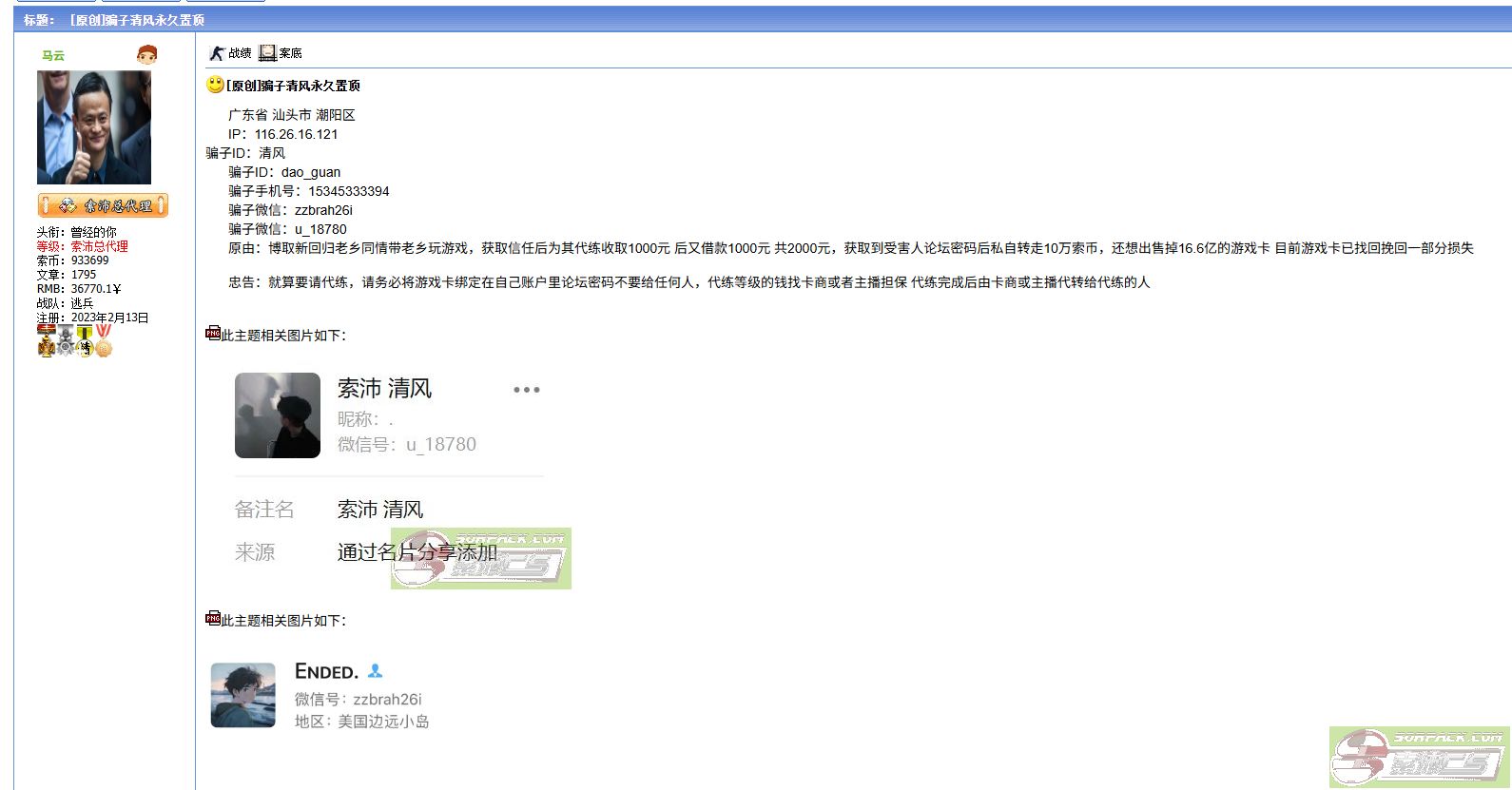1512x790 pixels.
Task: Open the 马云 username link
Action: click(53, 55)
